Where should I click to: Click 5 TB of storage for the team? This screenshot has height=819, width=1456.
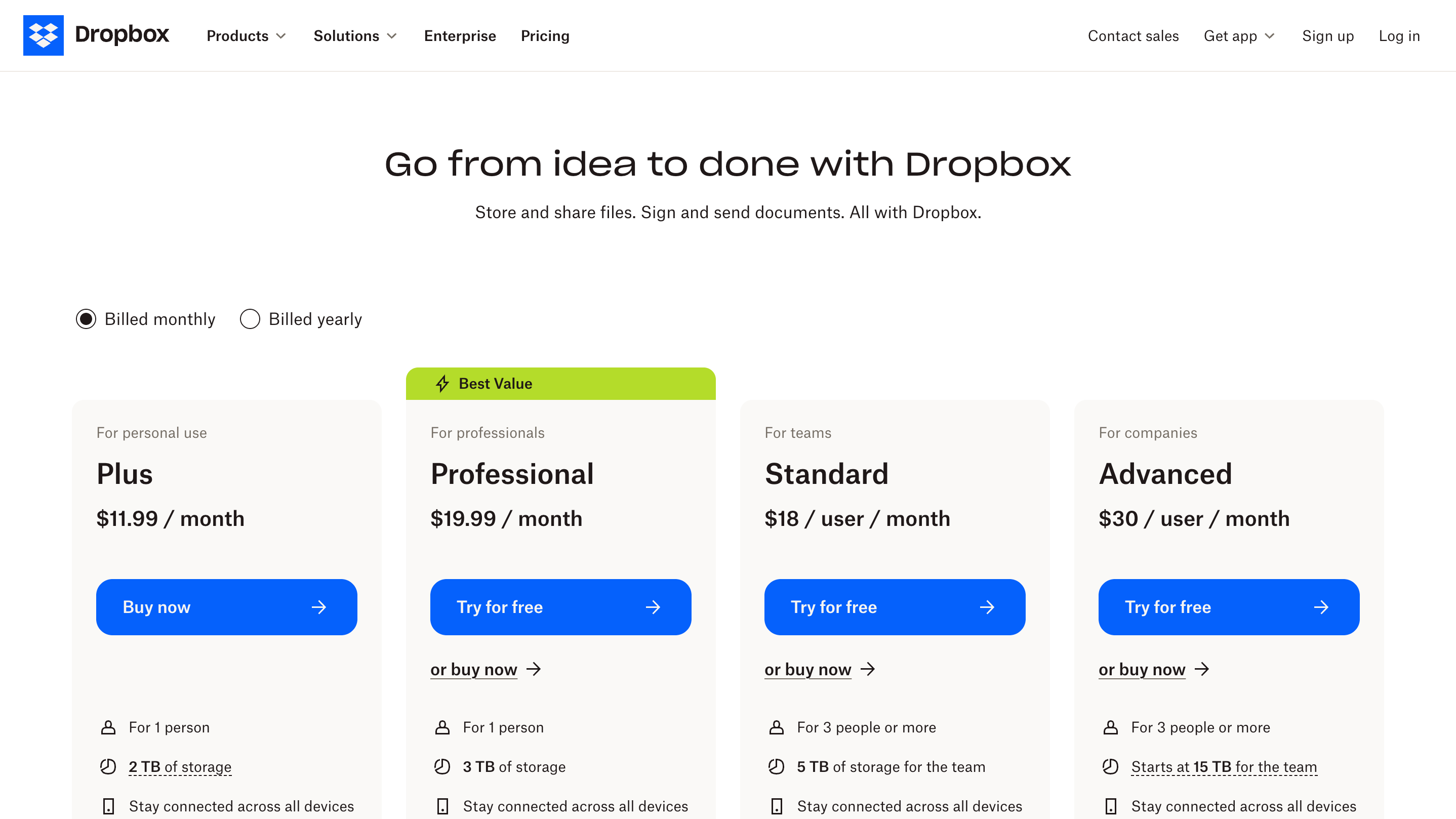[891, 767]
